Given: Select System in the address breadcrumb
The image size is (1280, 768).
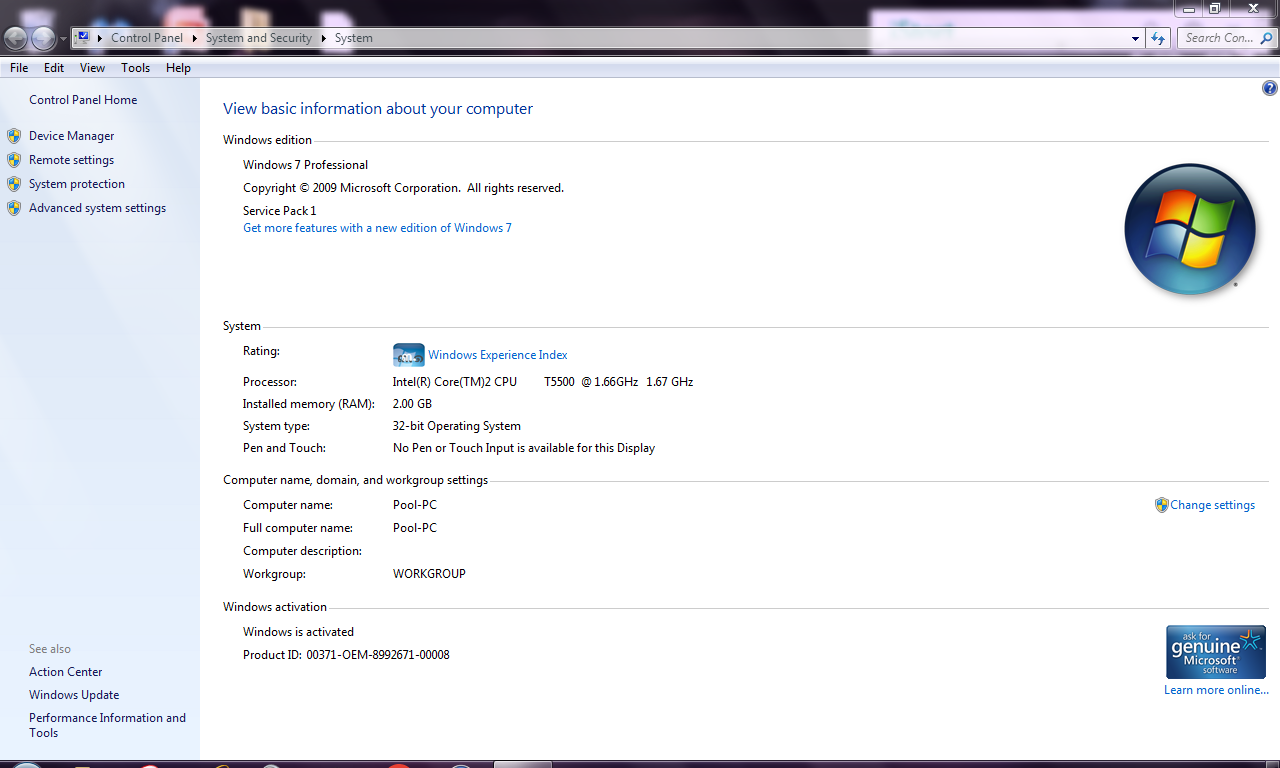Looking at the screenshot, I should 354,38.
